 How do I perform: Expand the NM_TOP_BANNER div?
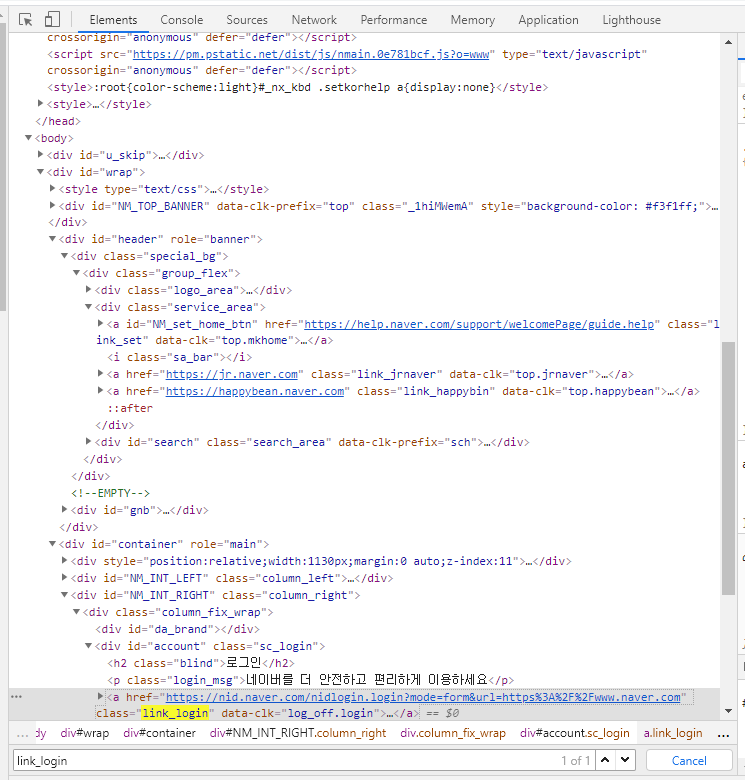(52, 205)
